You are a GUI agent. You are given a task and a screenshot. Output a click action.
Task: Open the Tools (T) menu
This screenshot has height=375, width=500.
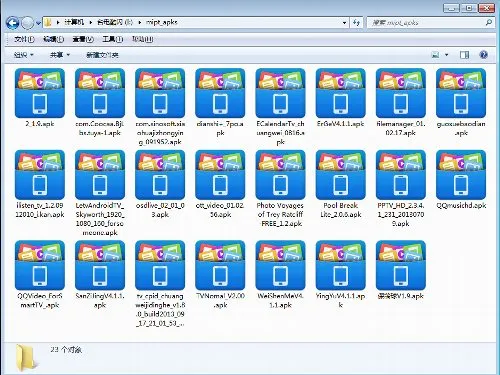[113, 39]
